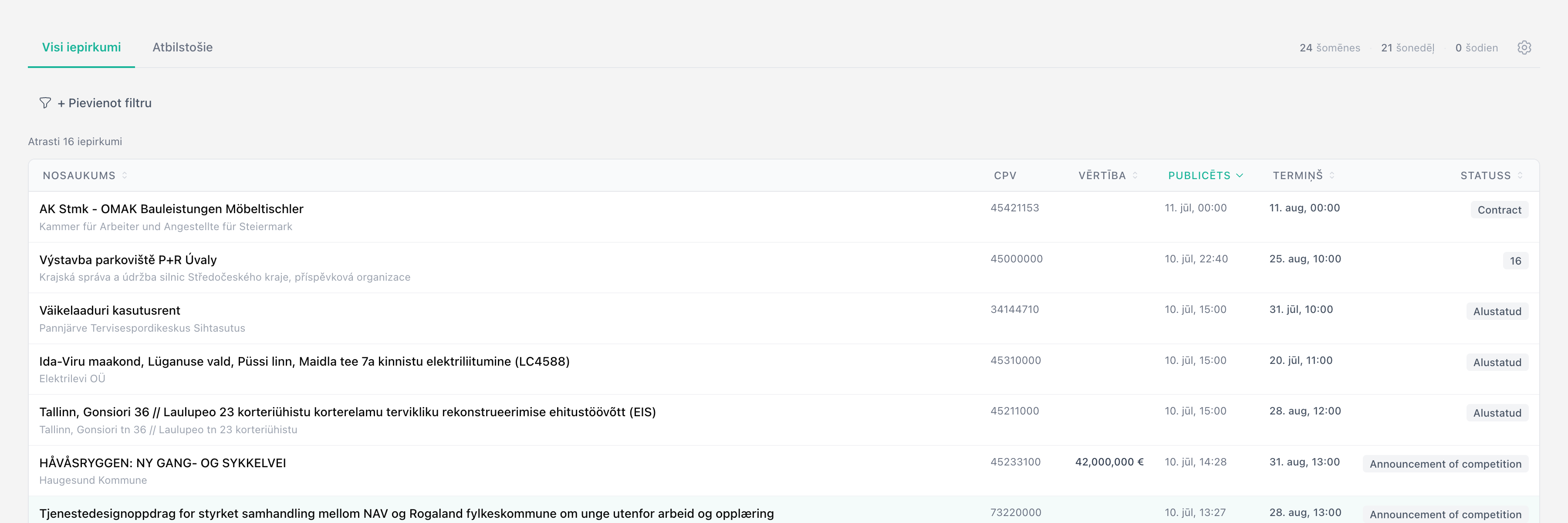This screenshot has width=1568, height=523.
Task: Click CPV code 45000000
Action: click(1017, 259)
